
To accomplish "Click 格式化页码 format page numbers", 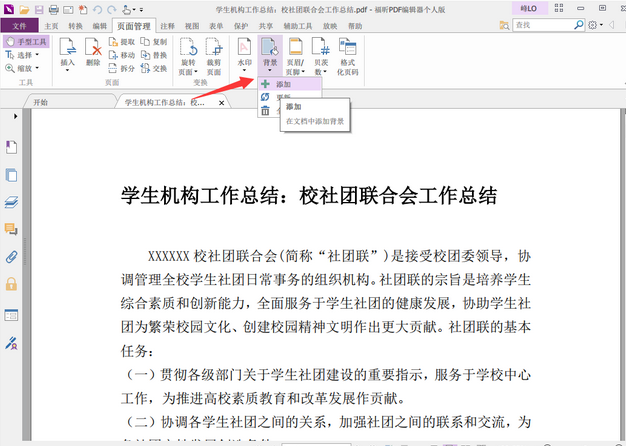I will point(347,57).
